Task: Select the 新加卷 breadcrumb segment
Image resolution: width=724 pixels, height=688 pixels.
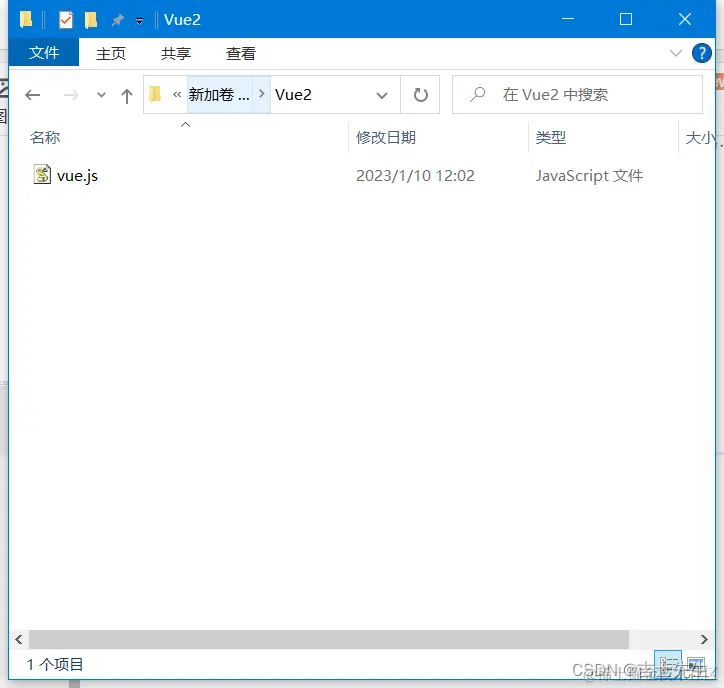Action: point(219,95)
